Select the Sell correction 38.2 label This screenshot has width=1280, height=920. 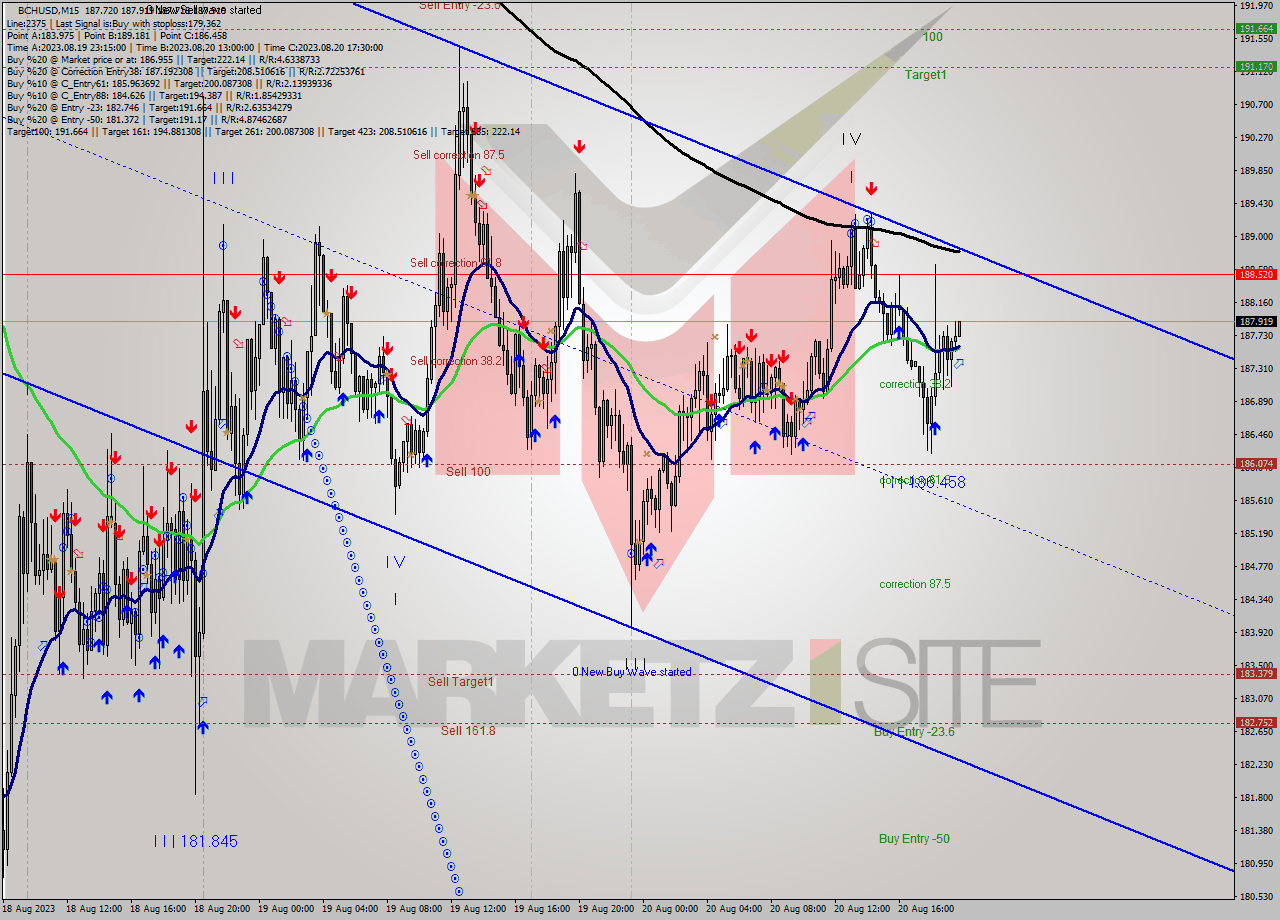pyautogui.click(x=456, y=361)
